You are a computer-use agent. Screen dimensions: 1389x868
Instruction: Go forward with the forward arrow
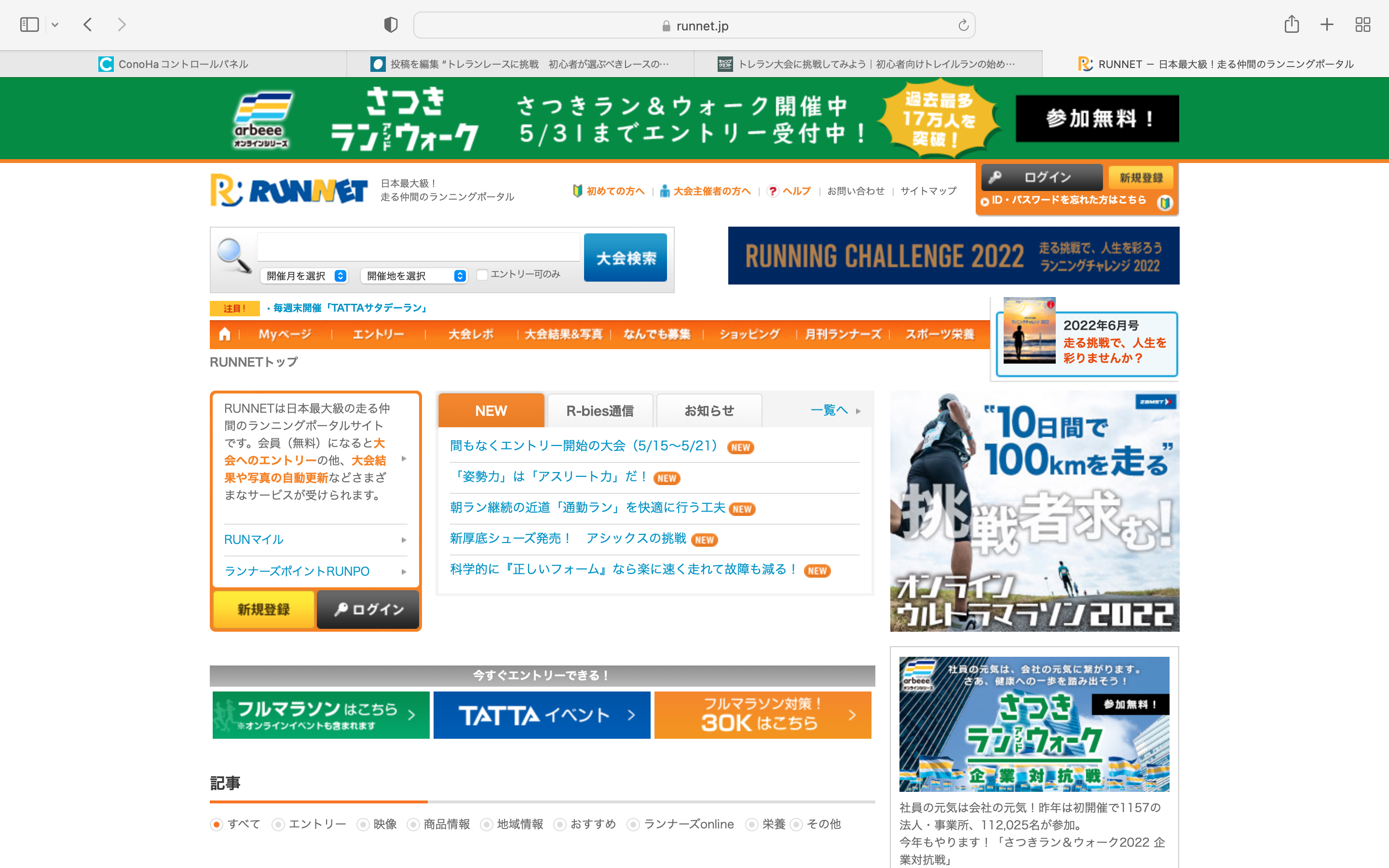121,25
